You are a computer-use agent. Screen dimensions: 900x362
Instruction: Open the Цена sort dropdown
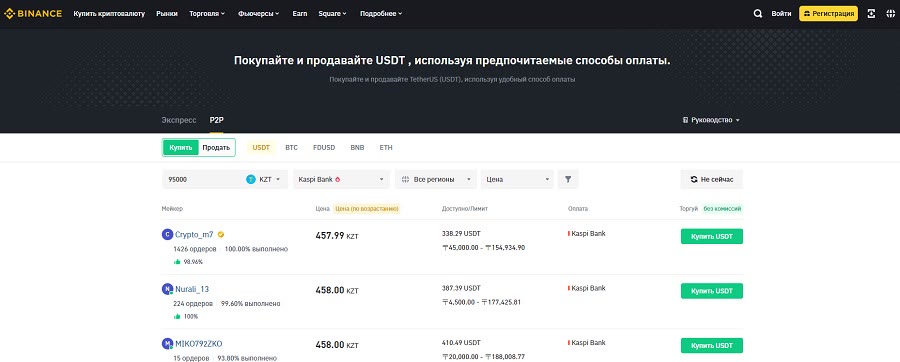[517, 179]
